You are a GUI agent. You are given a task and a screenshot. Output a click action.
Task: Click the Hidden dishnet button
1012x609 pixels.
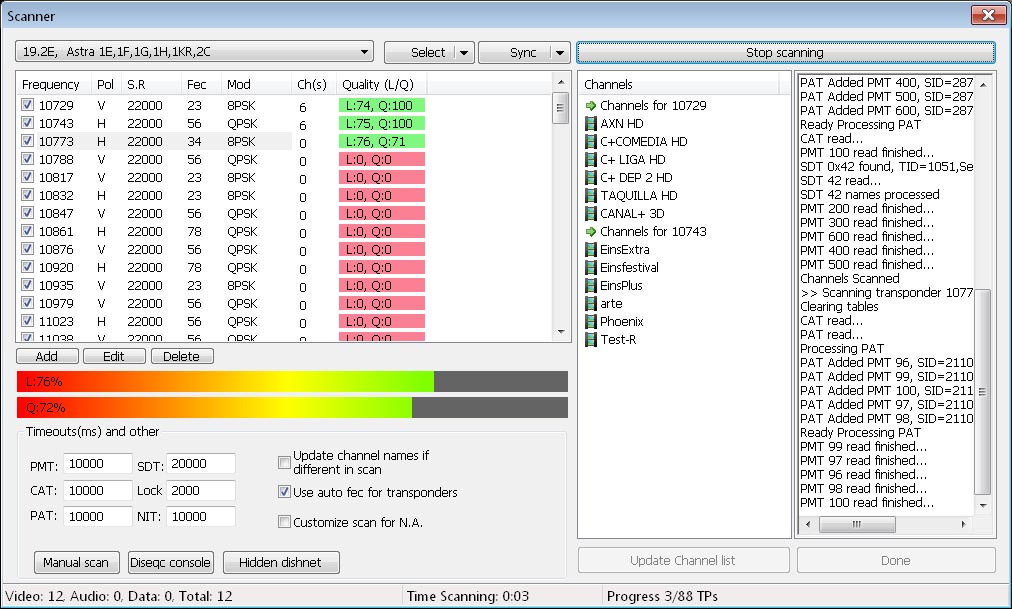point(281,563)
